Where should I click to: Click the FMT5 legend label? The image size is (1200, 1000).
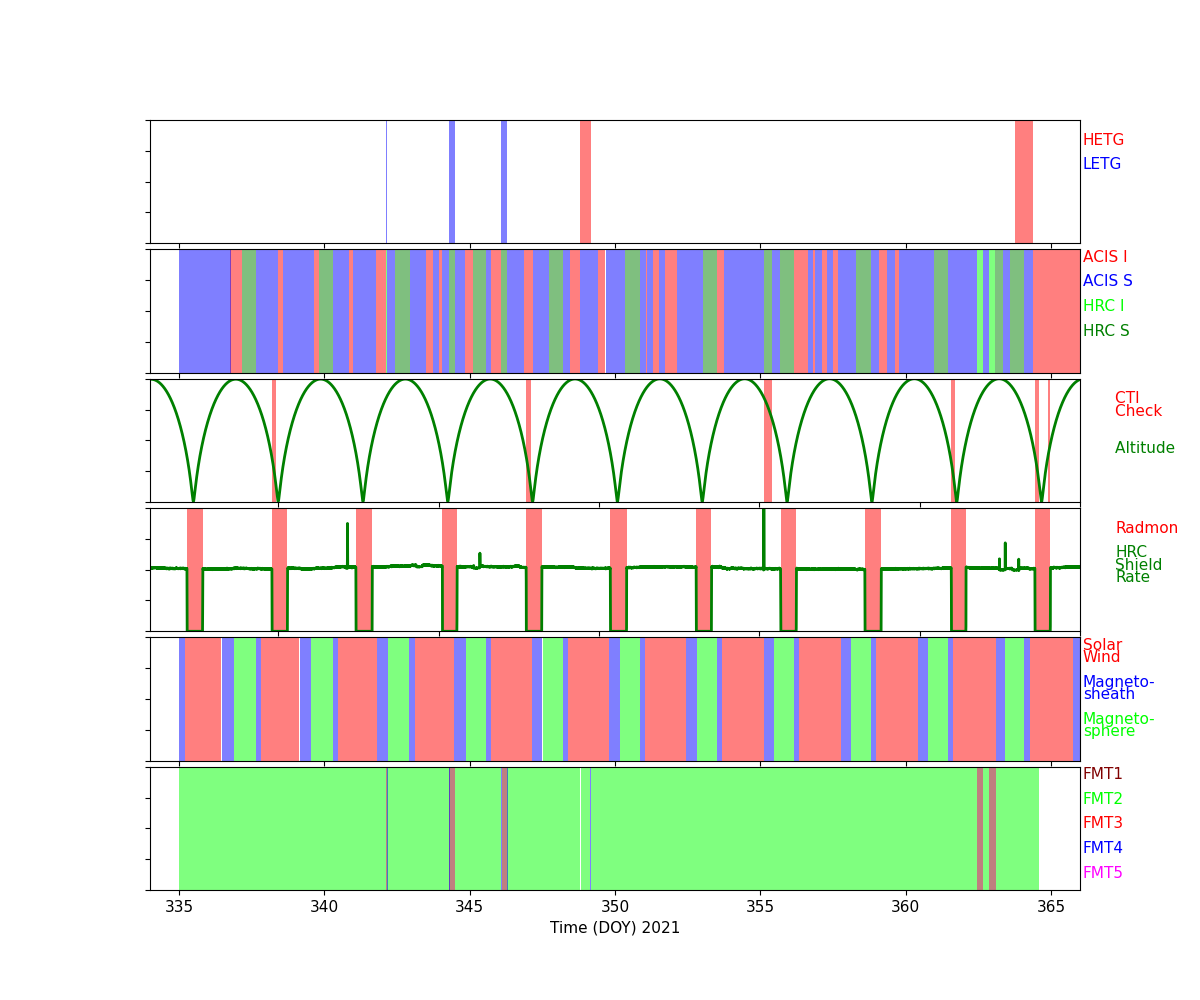tap(1102, 873)
